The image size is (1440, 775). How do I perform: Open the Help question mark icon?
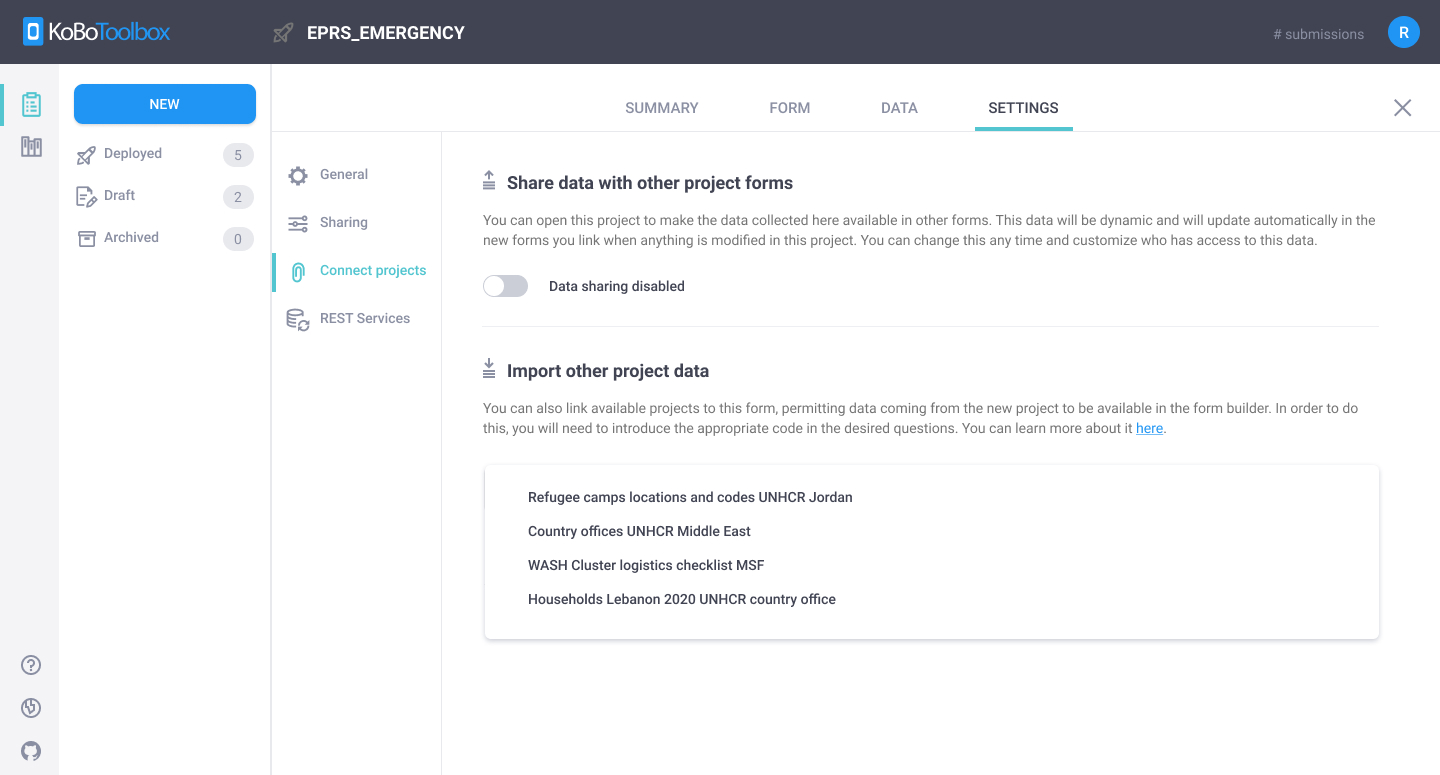point(30,664)
